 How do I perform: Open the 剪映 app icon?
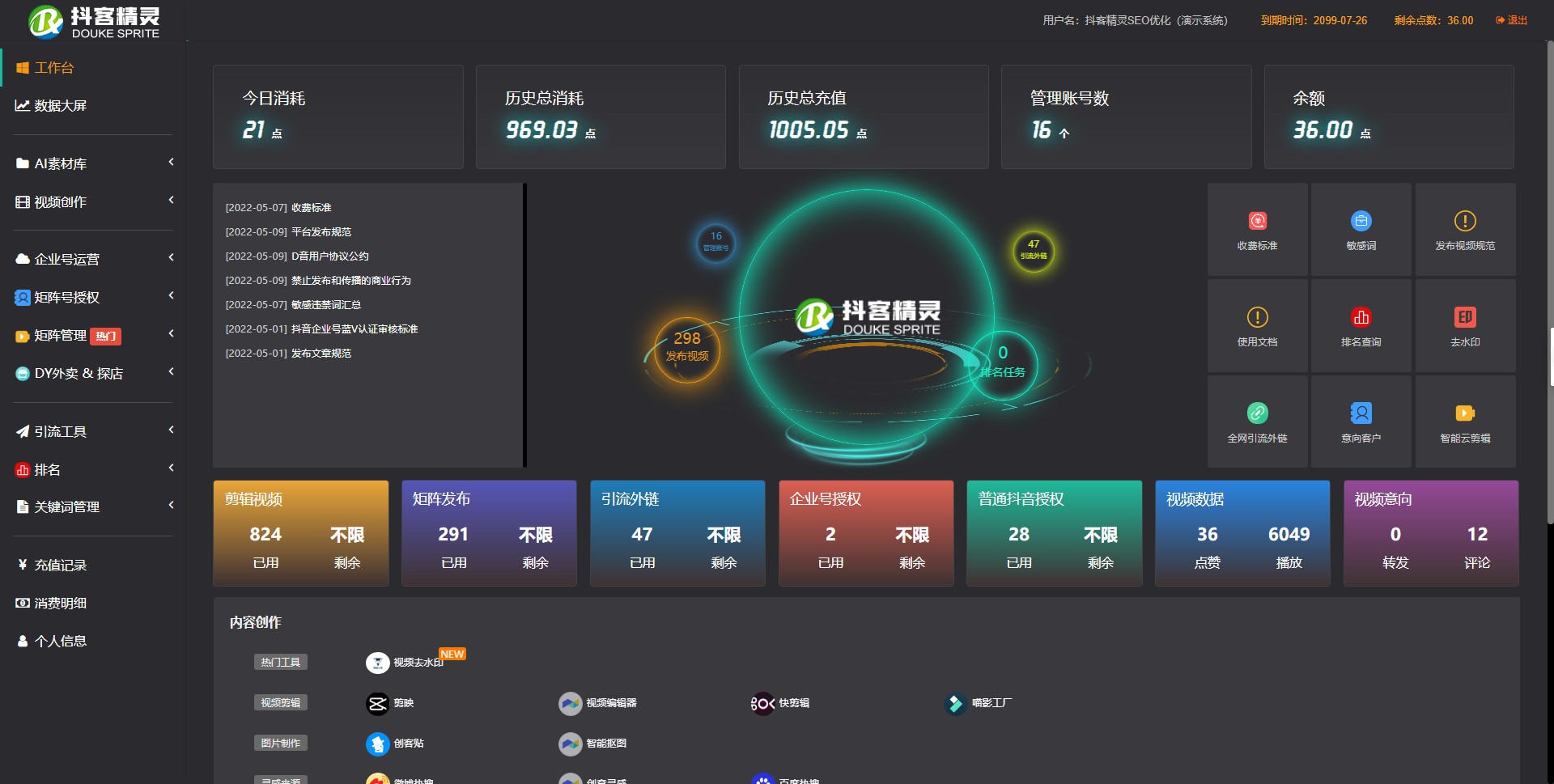pyautogui.click(x=377, y=704)
